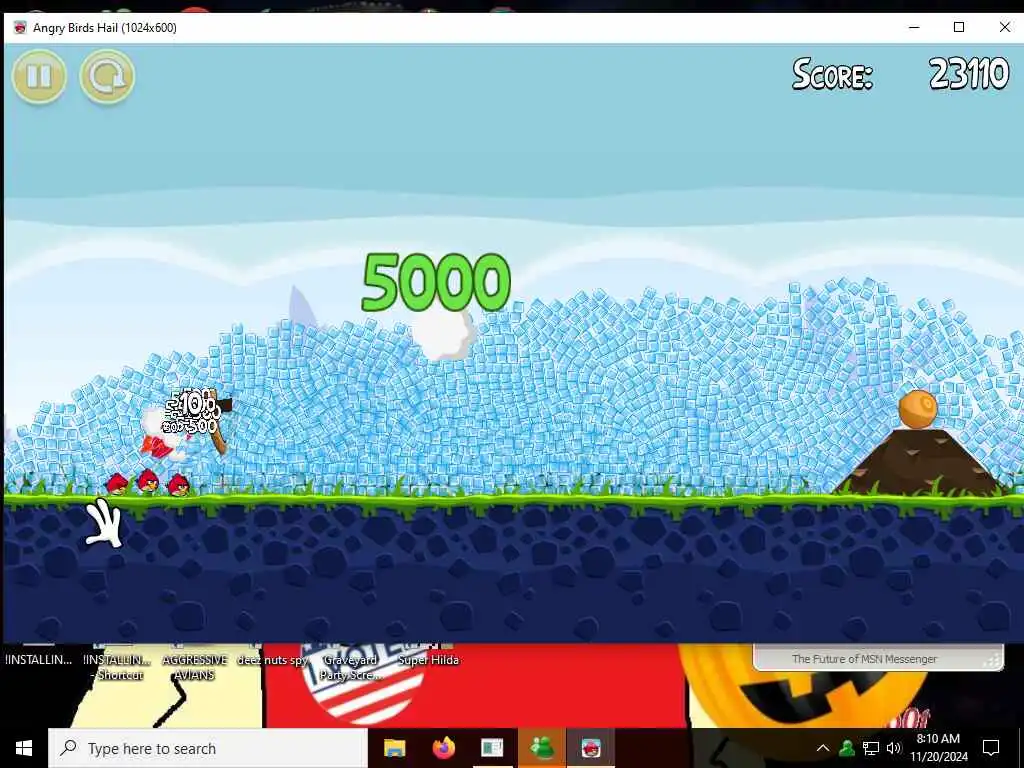
Task: Launch Firefox from the taskbar
Action: click(x=443, y=748)
